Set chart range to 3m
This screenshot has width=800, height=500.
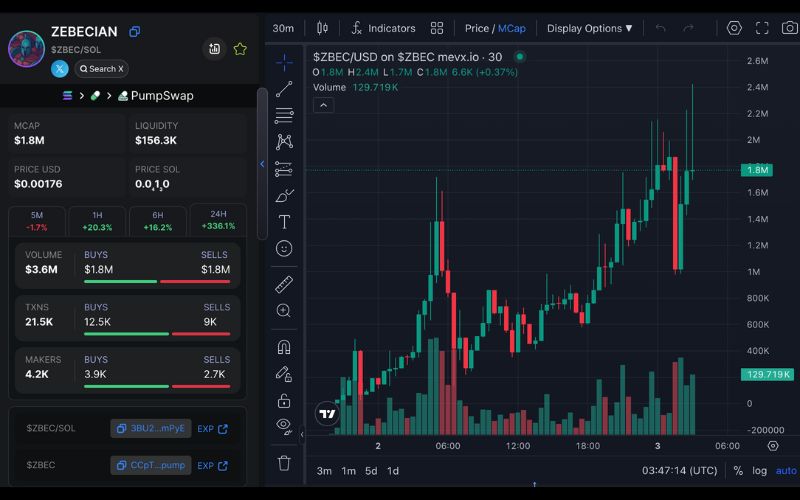tap(324, 471)
